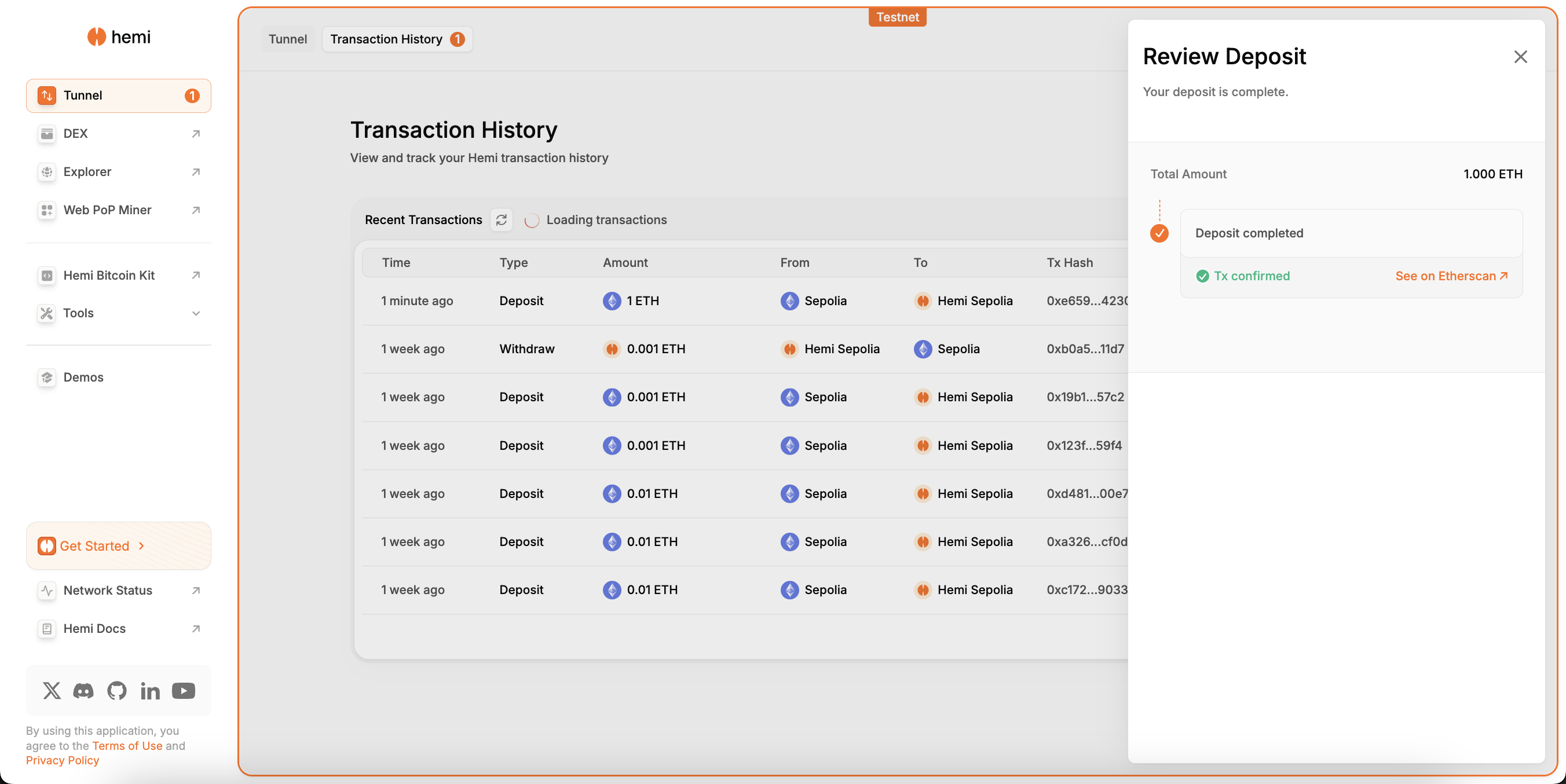The image size is (1566, 784).
Task: Click the Hemi Docs document icon
Action: point(47,628)
